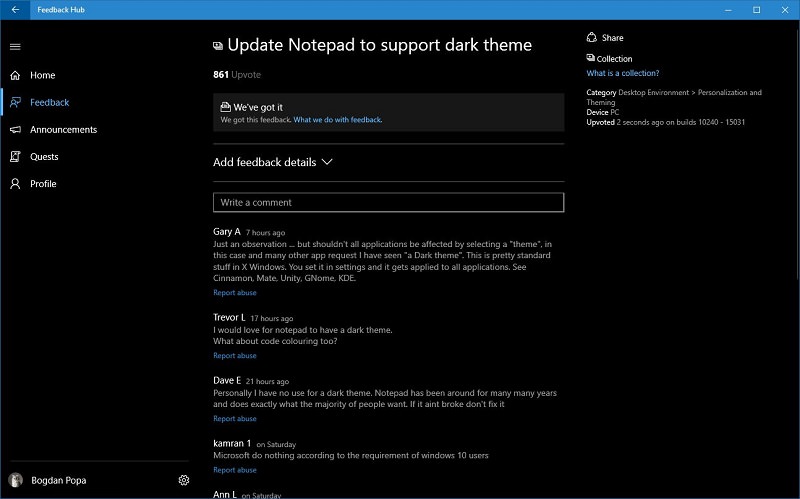The width and height of the screenshot is (800, 499).
Task: Report abuse on Trevor L's comment
Action: pyautogui.click(x=235, y=356)
